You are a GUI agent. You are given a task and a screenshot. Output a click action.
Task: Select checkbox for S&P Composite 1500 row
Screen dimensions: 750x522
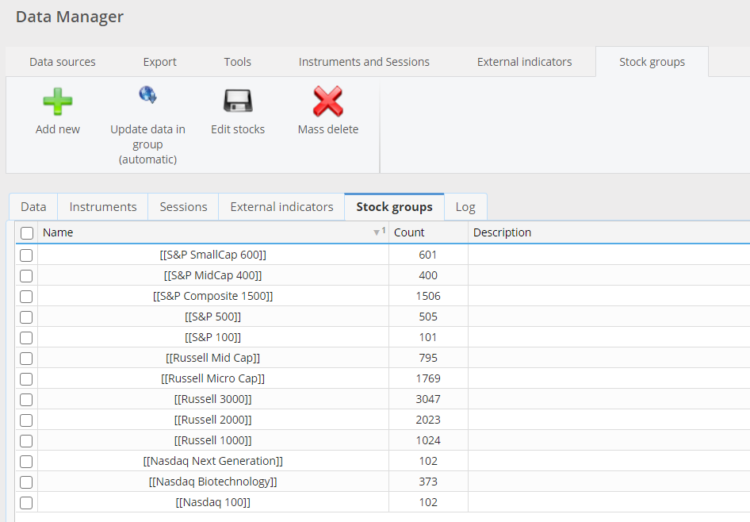coord(26,296)
